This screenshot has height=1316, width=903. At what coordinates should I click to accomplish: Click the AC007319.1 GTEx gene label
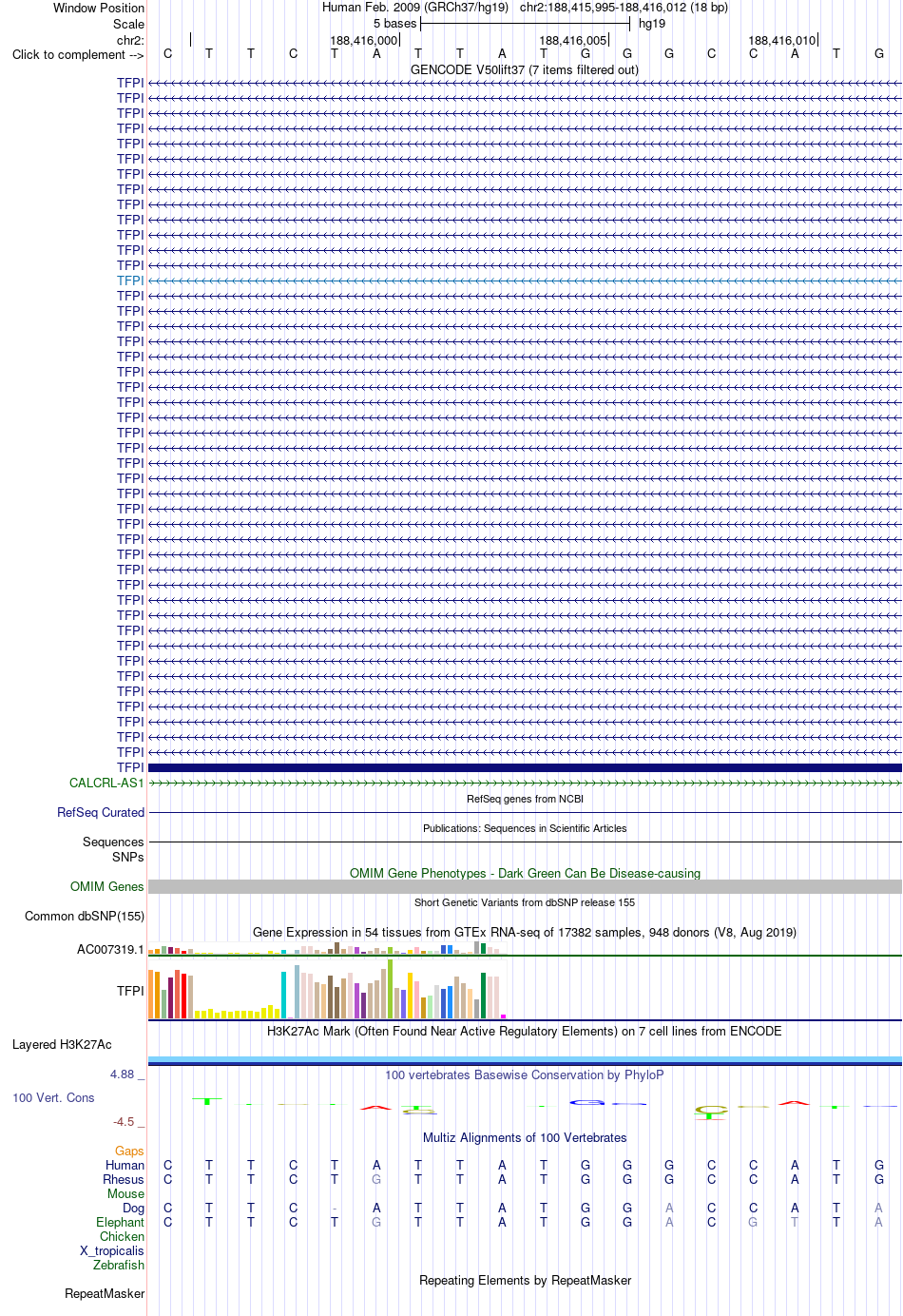pos(110,949)
